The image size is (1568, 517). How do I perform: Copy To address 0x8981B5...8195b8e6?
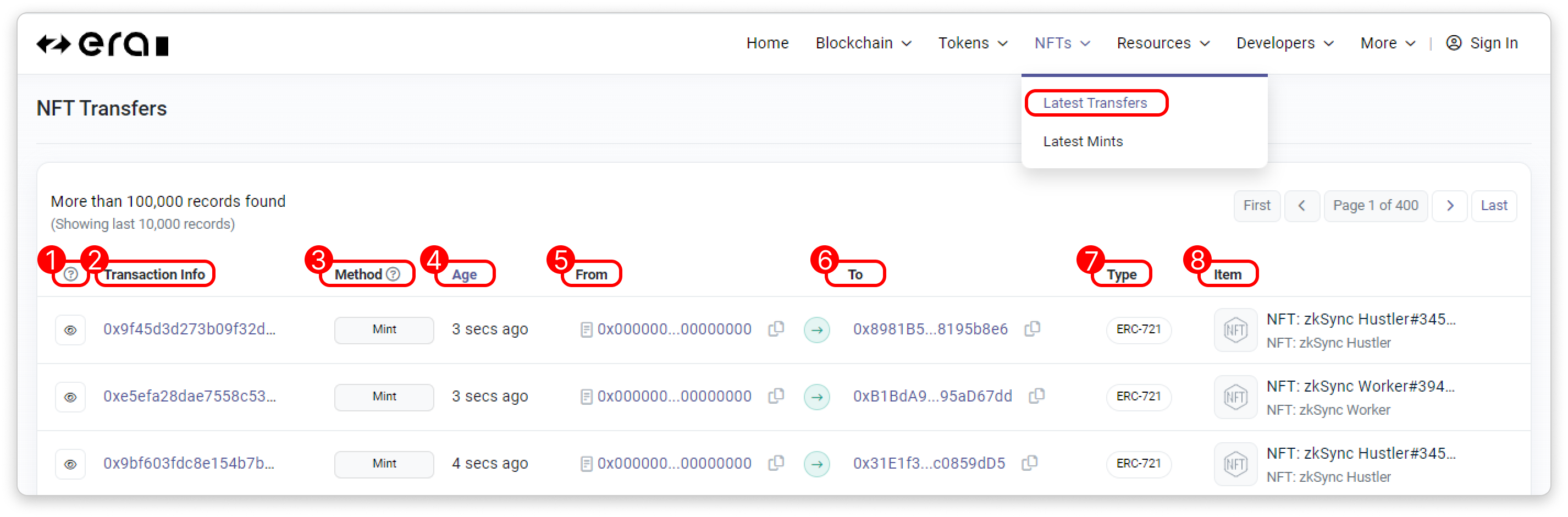tap(1032, 329)
